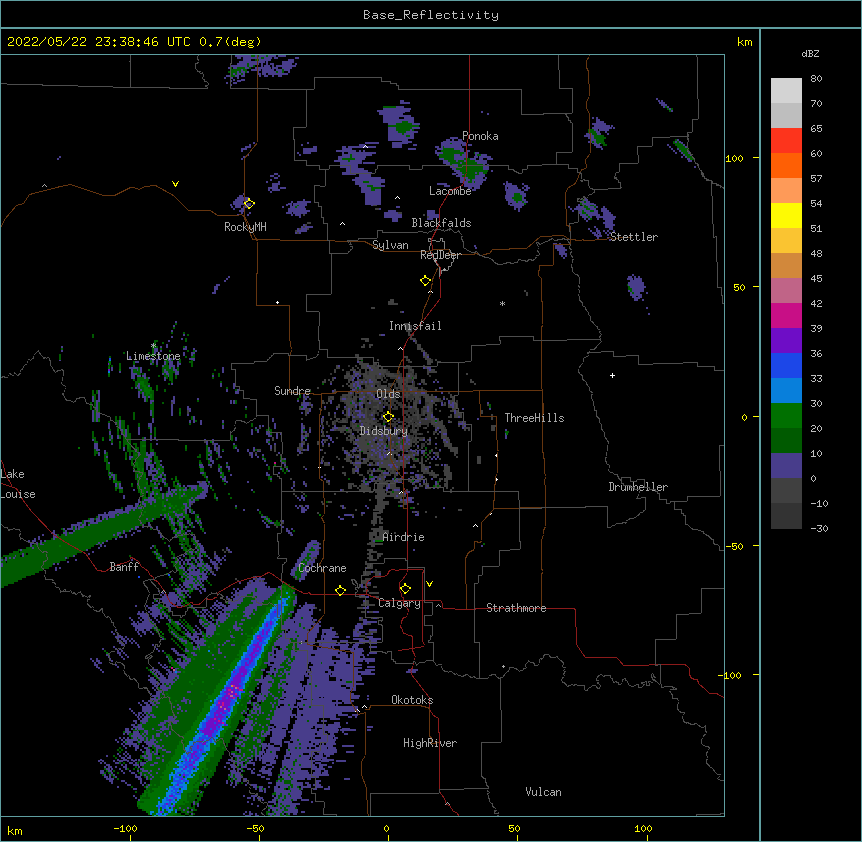
Task: Click the 45 legend value
Action: [816, 278]
